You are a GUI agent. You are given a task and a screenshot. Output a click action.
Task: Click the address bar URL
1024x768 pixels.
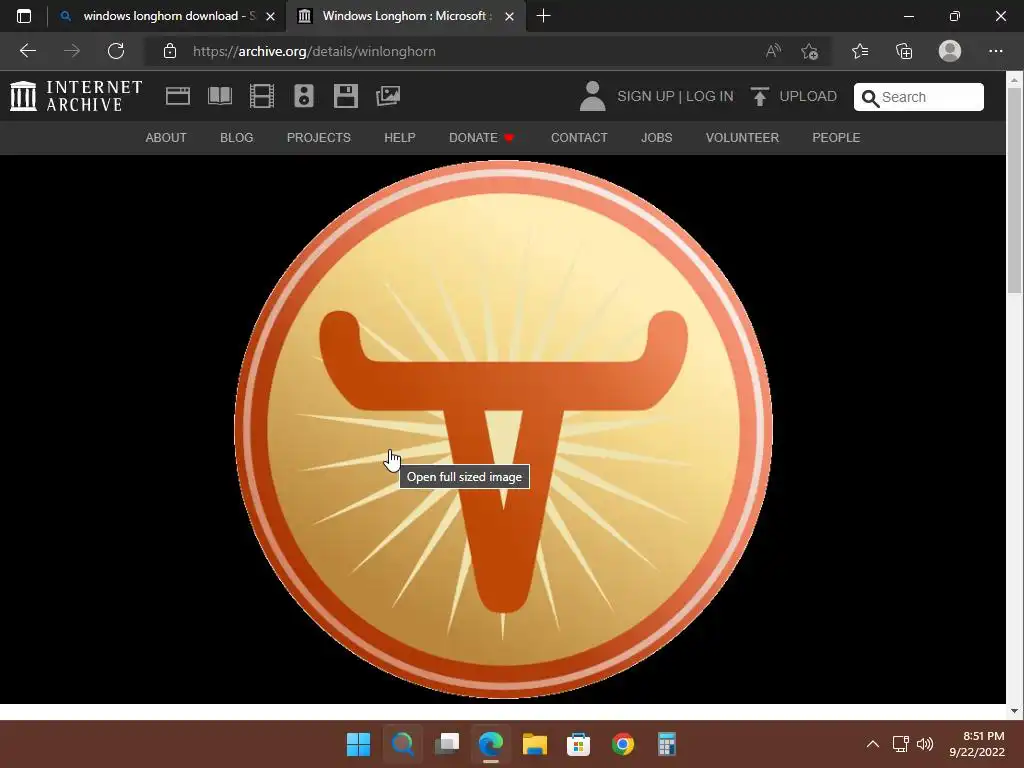314,51
